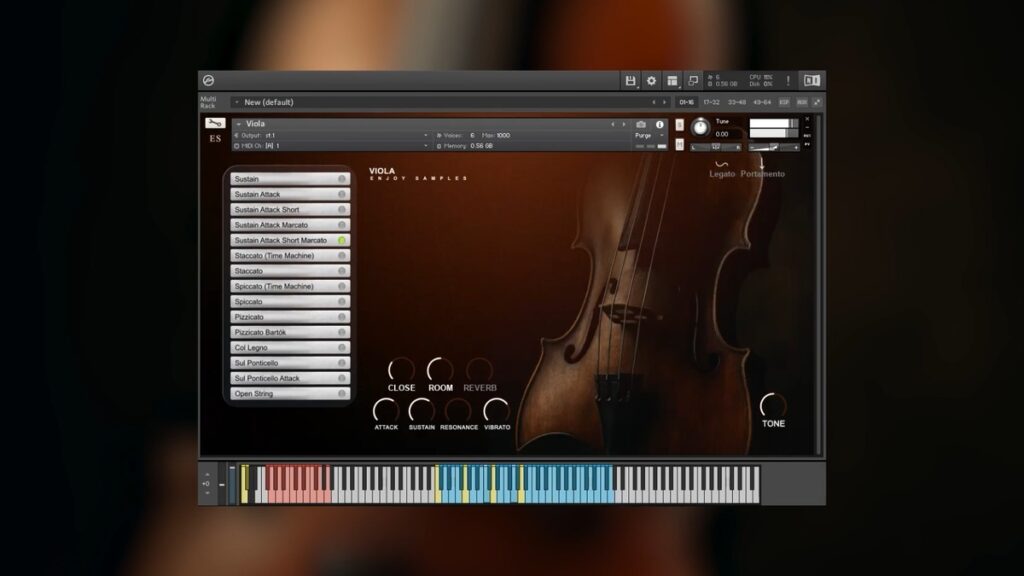Open the Viola instrument name dropdown arrow
This screenshot has width=1024, height=576.
[x=239, y=124]
